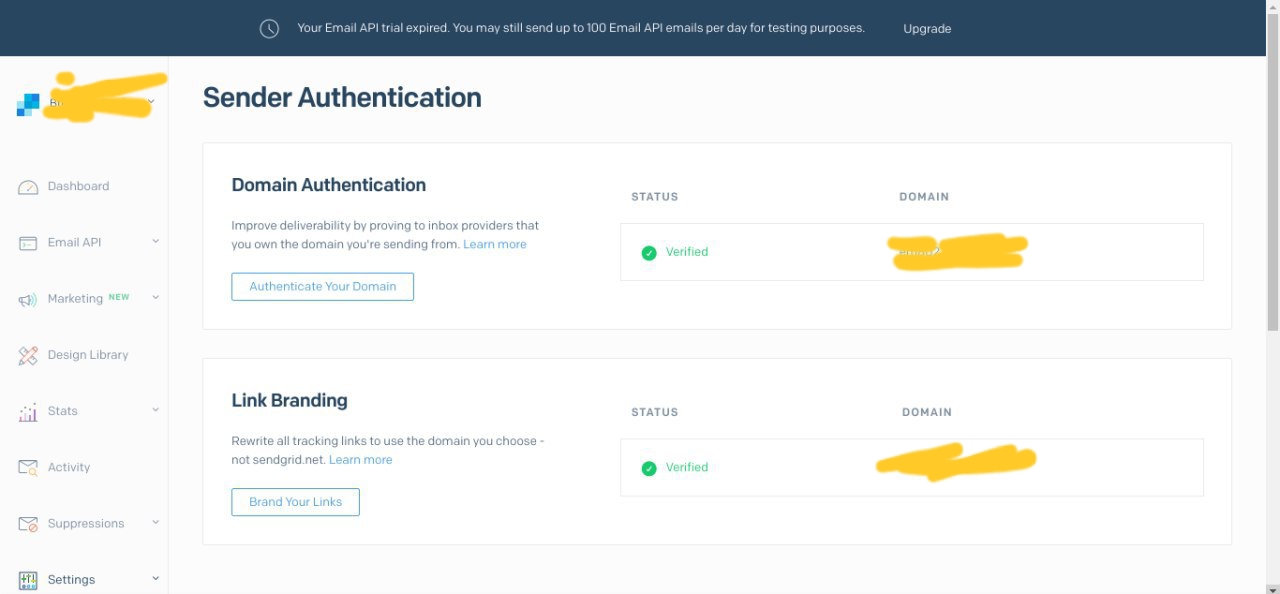Image resolution: width=1280 pixels, height=594 pixels.
Task: Click the Brand Your Links button
Action: tap(295, 502)
